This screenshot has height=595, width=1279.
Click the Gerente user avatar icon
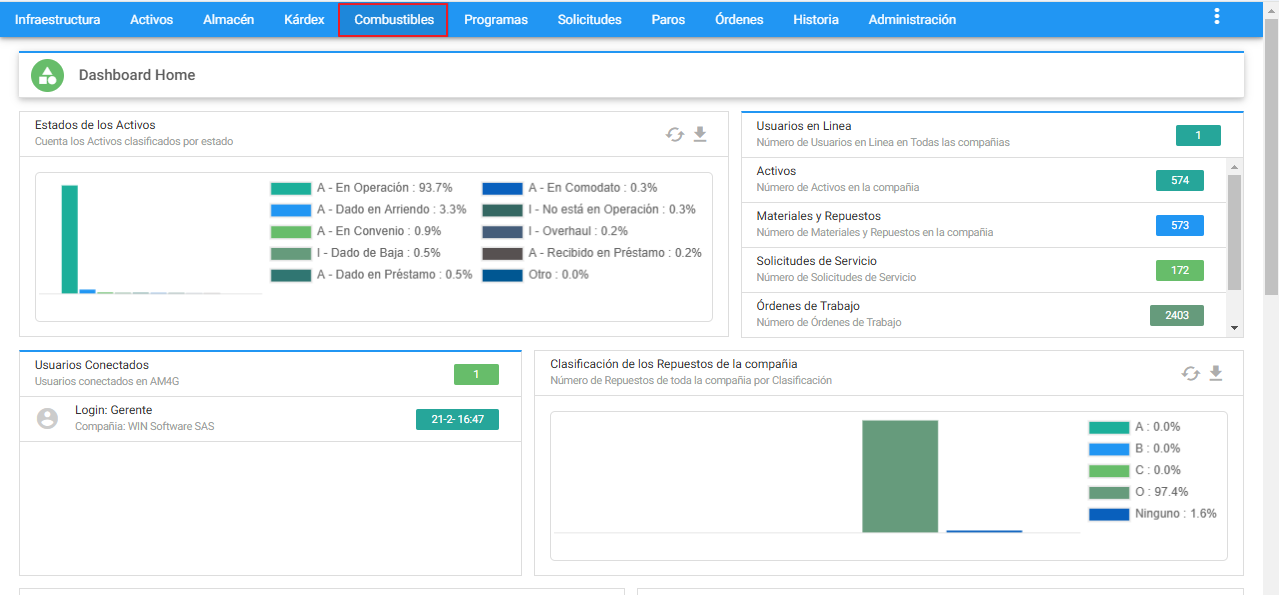pos(47,418)
